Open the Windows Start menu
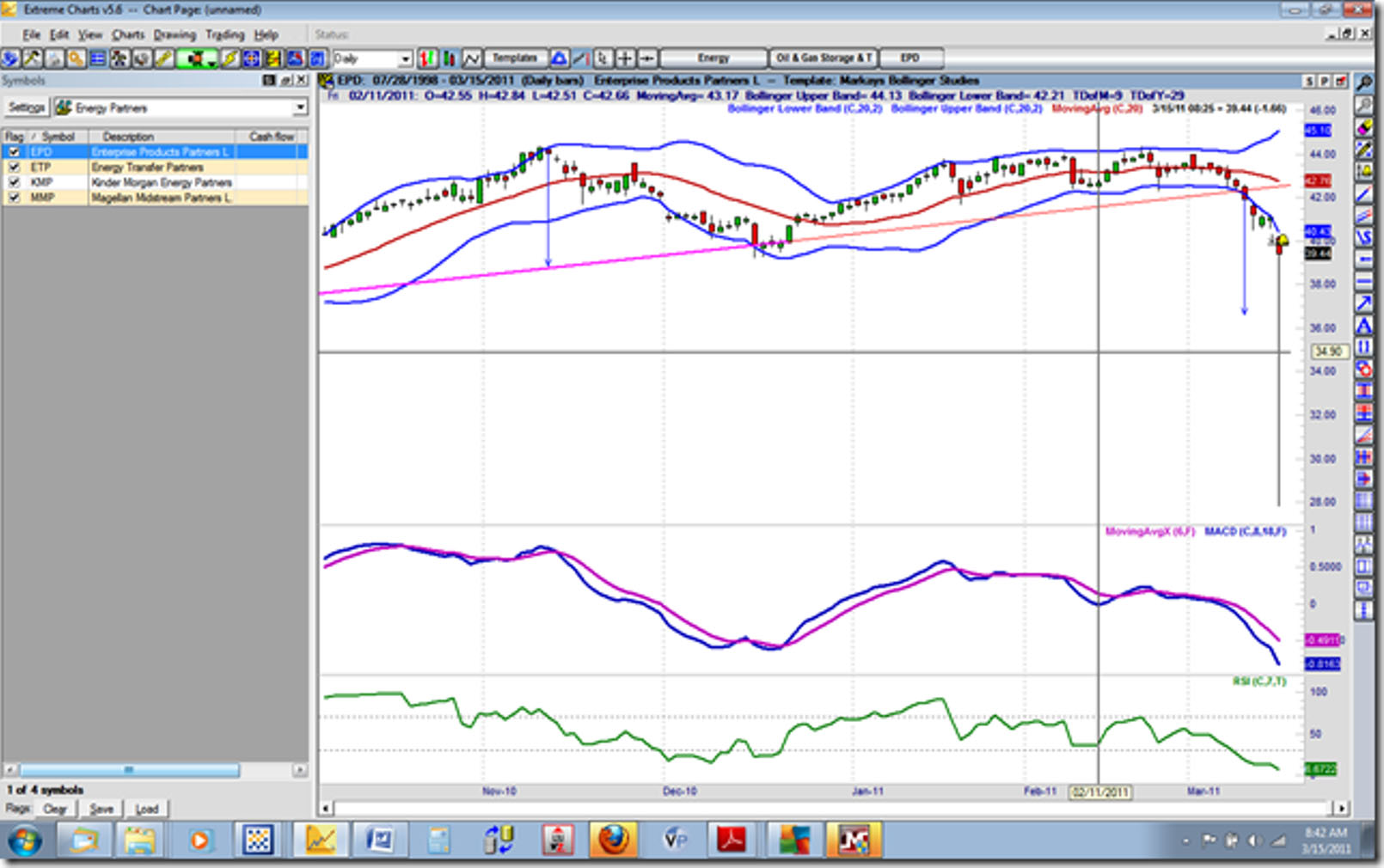Screen dimensions: 1384x868 (24, 840)
